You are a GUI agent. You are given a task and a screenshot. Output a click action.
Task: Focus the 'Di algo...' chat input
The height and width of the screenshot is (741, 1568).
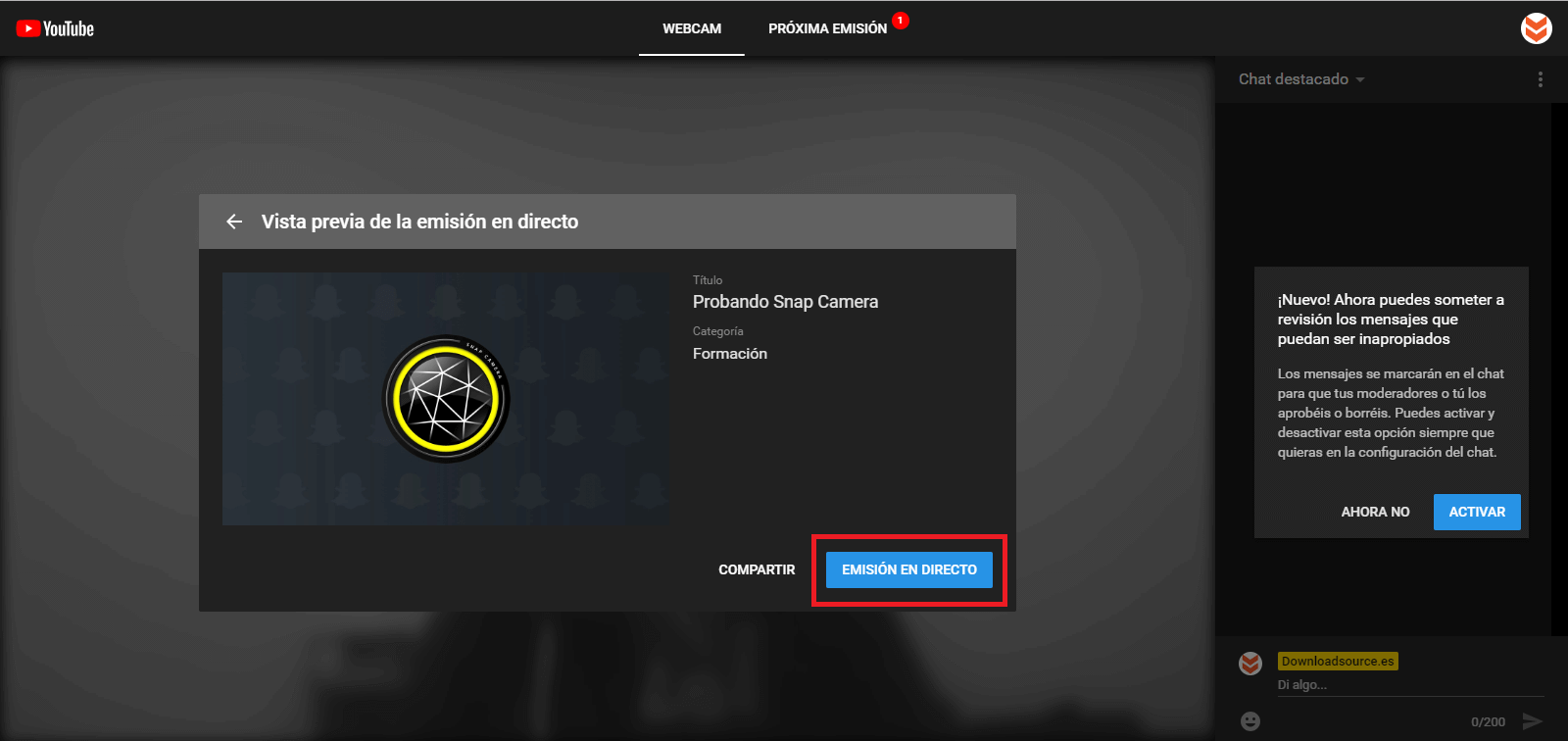1409,685
